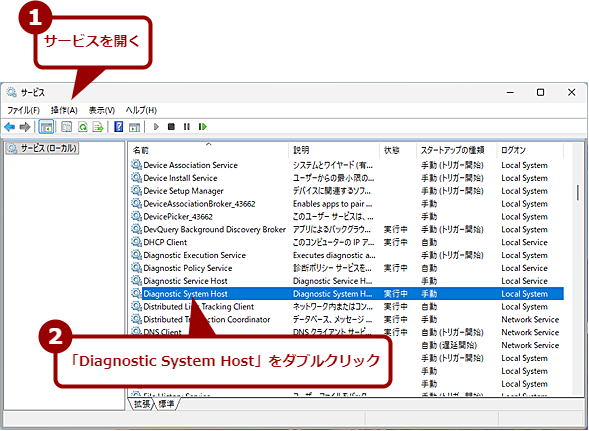Click the Forward arrow toolbar icon
Image resolution: width=589 pixels, height=431 pixels.
point(25,127)
